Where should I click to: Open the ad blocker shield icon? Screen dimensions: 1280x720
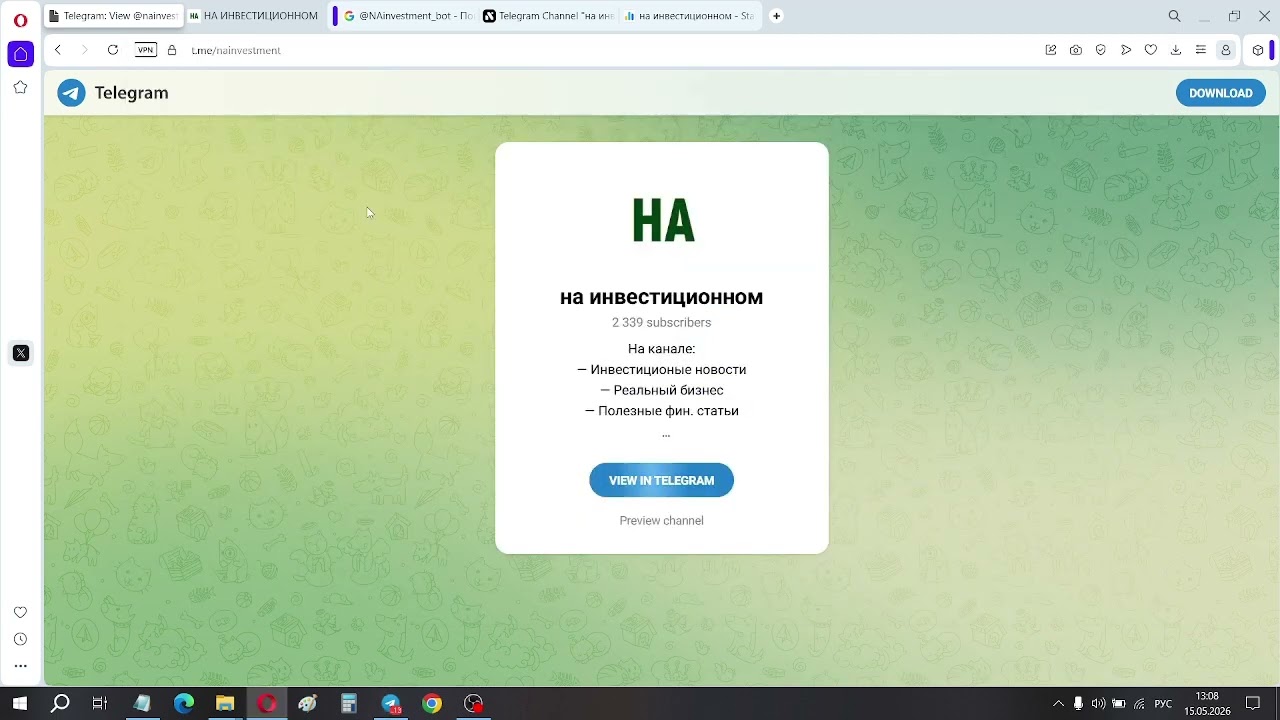(x=1101, y=50)
